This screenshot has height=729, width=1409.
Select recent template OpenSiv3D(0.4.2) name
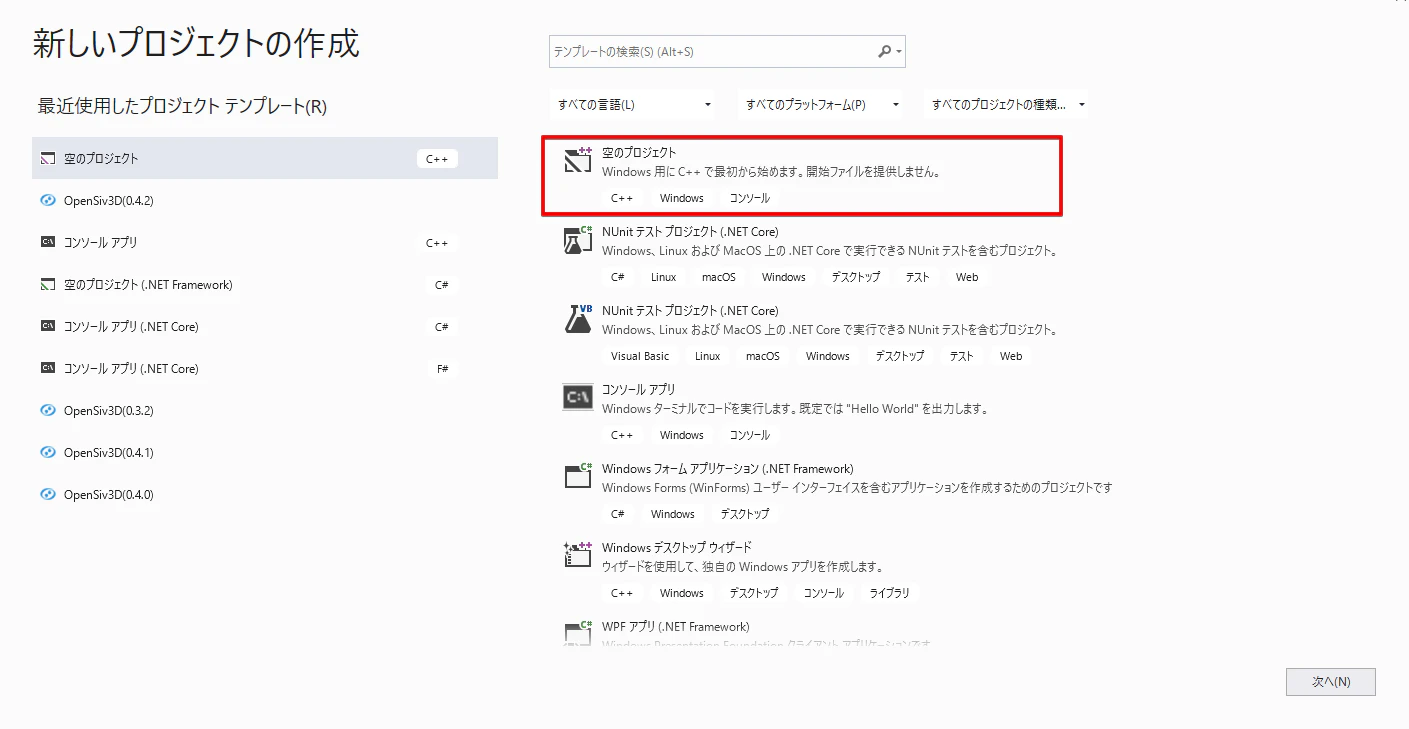coord(109,200)
